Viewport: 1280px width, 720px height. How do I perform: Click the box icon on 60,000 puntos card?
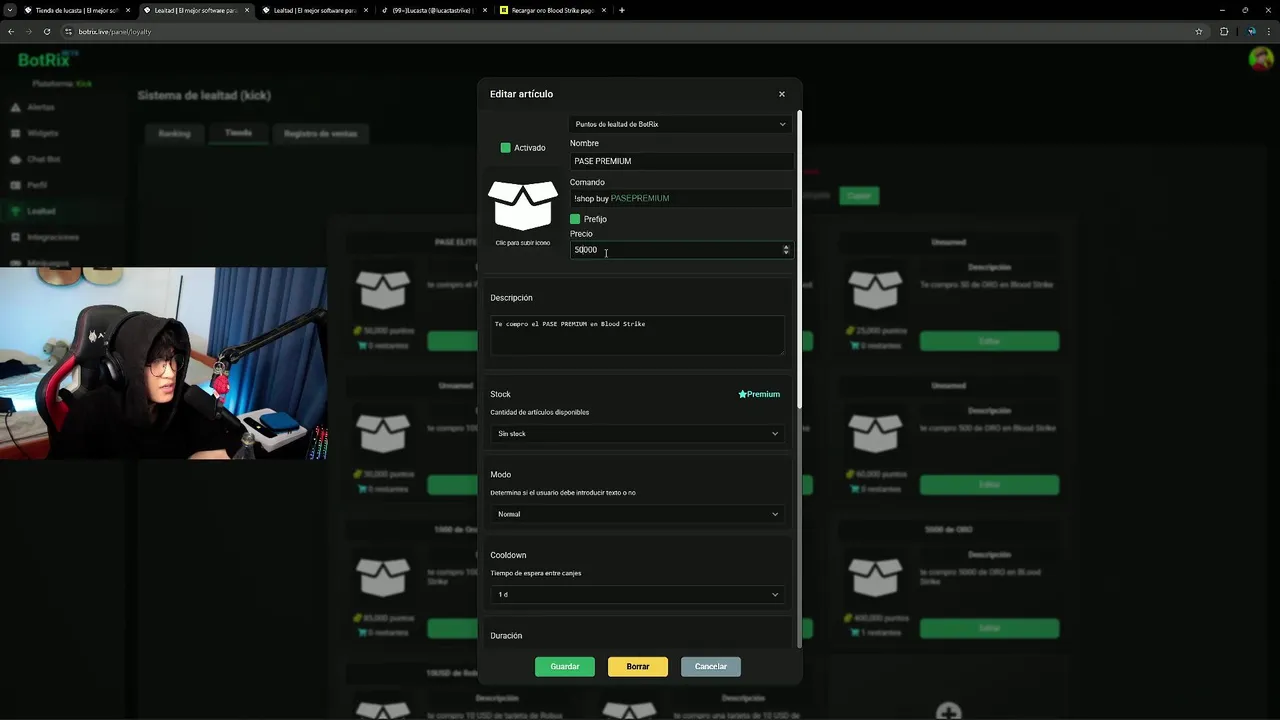[x=876, y=435]
